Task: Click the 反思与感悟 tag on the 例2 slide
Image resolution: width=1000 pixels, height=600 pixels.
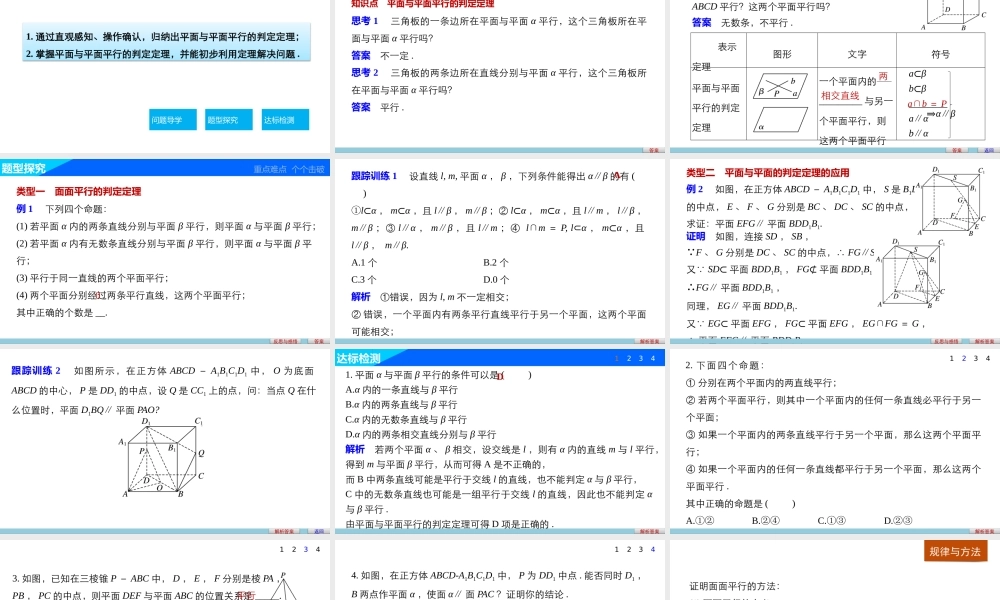Action: [945, 341]
